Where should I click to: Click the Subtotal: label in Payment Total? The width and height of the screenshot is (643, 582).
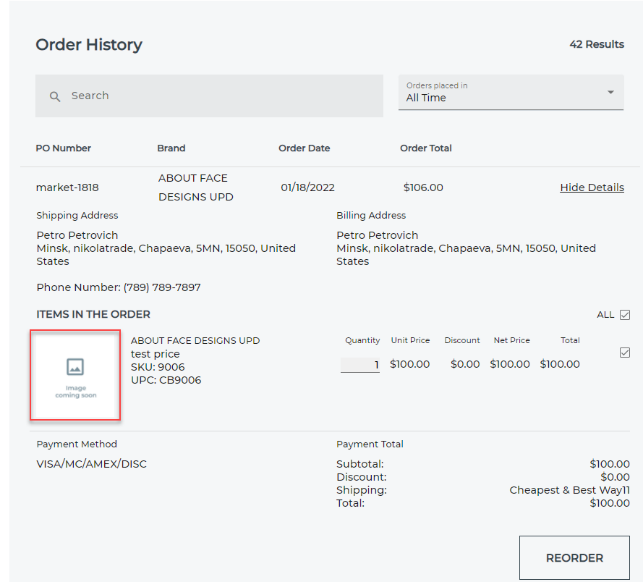360,464
